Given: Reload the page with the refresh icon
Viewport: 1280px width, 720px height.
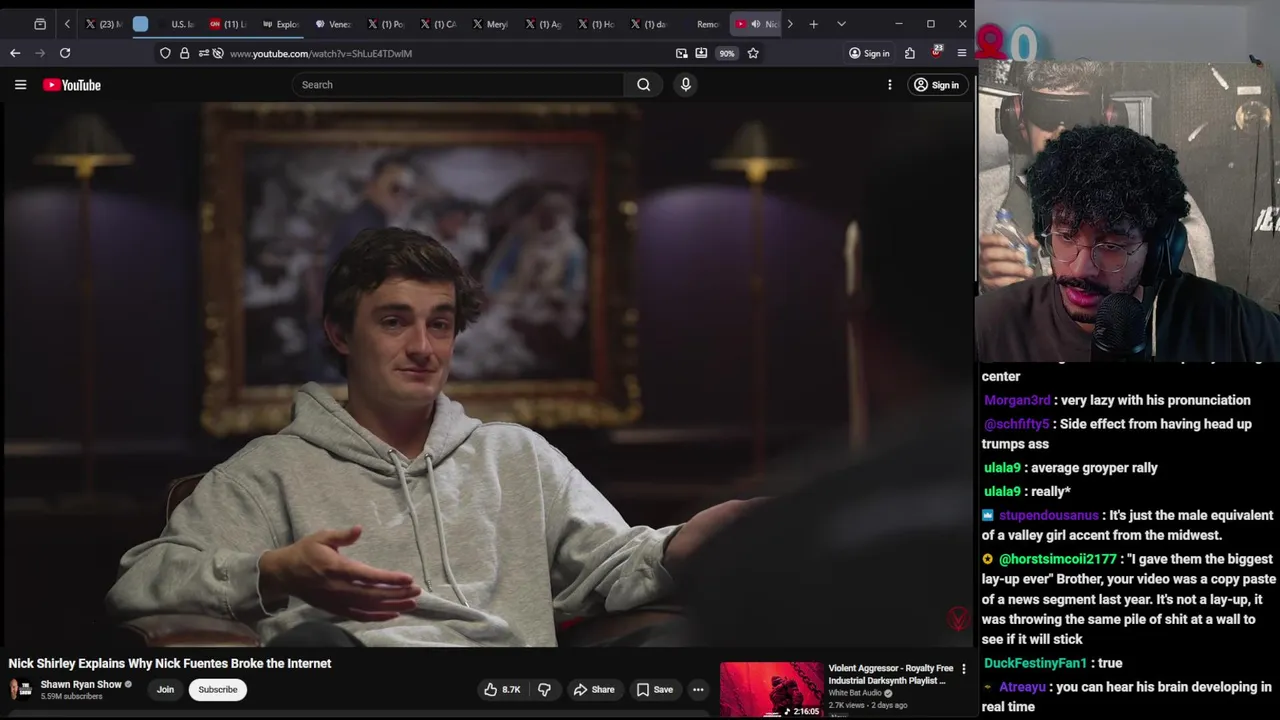Looking at the screenshot, I should [65, 53].
